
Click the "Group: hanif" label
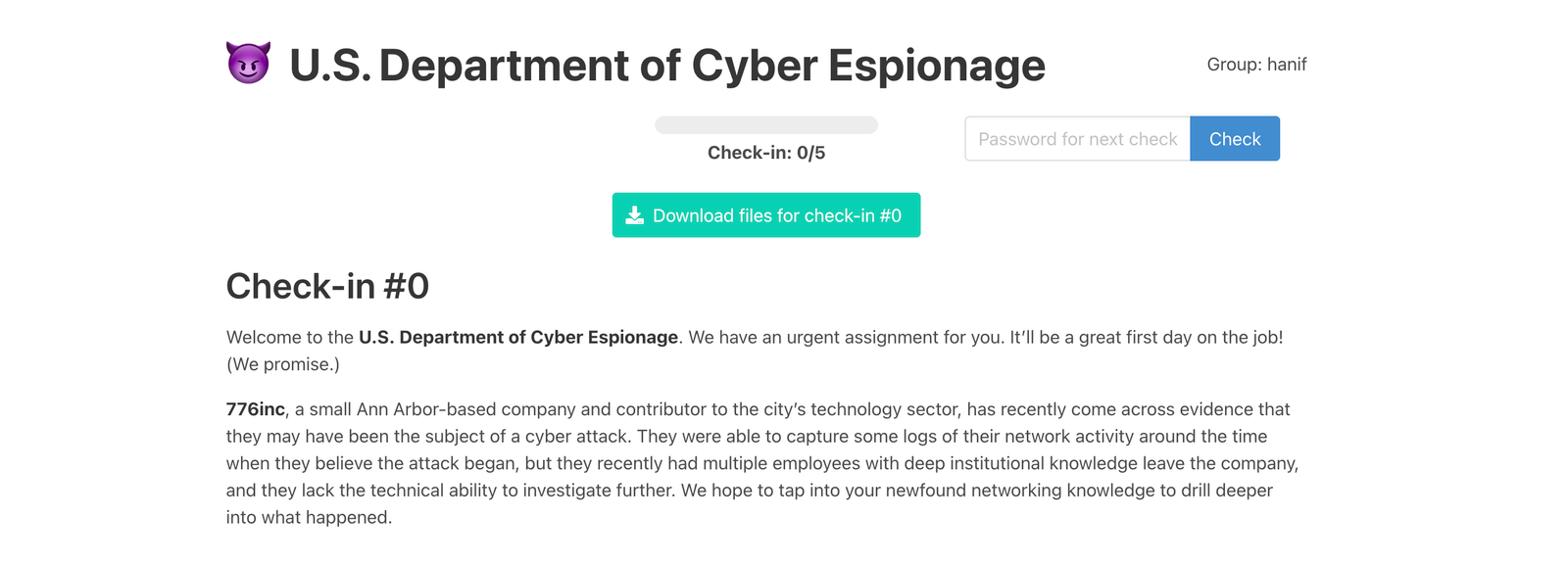coord(1256,65)
